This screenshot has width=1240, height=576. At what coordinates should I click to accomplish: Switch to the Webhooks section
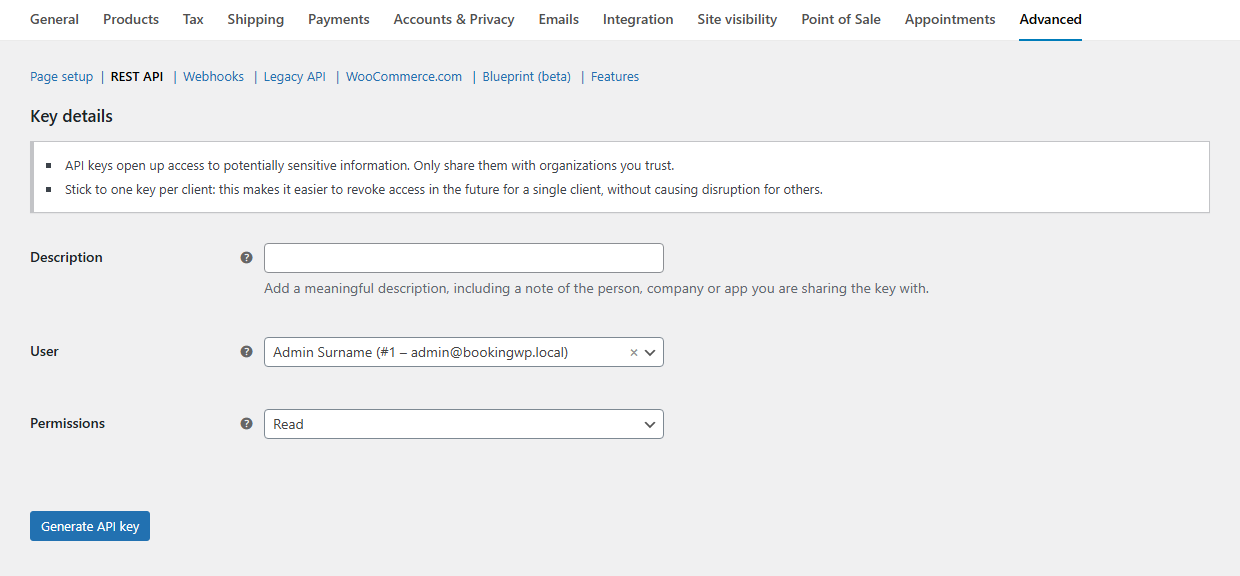(x=213, y=76)
